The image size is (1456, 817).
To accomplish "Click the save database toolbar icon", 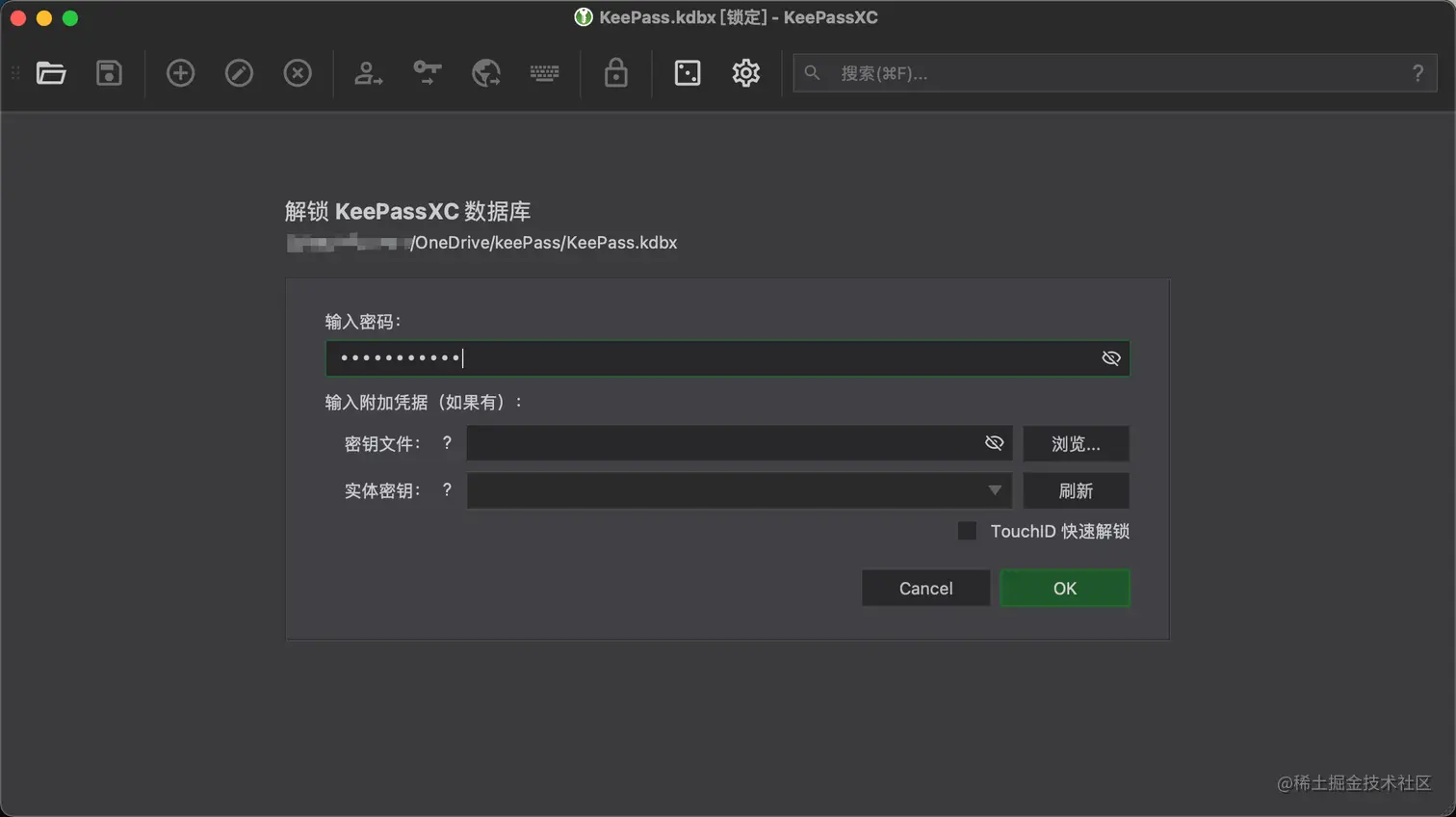I will 109,73.
